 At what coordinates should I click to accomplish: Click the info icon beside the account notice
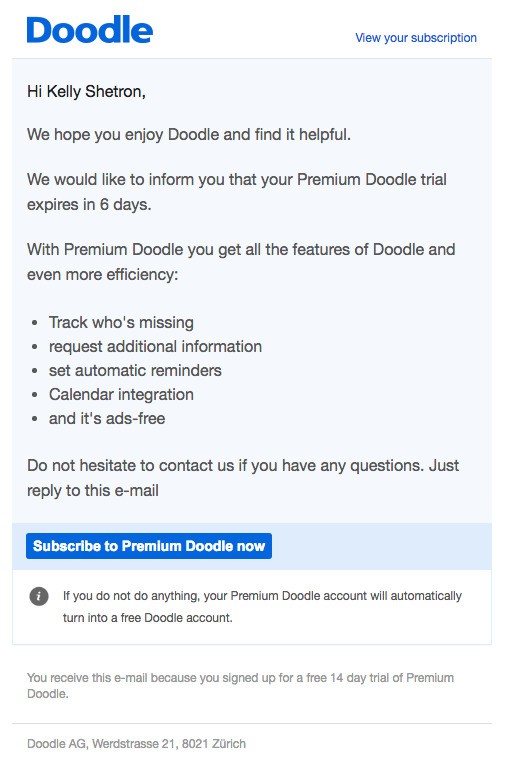pos(39,596)
